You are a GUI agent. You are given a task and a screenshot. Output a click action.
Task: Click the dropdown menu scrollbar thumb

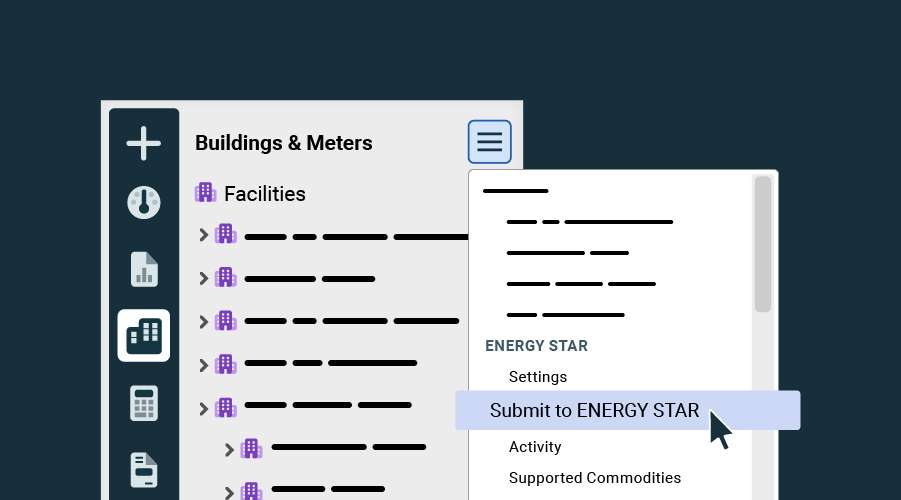coord(762,244)
